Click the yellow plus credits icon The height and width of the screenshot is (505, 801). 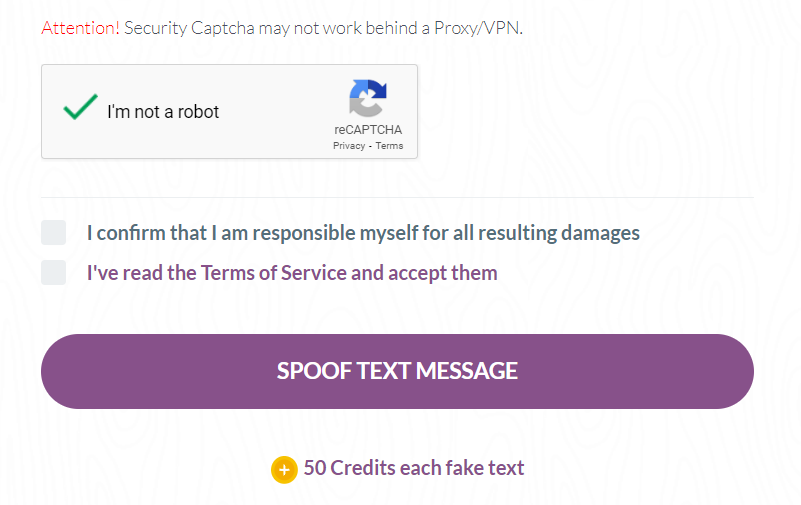coord(285,469)
